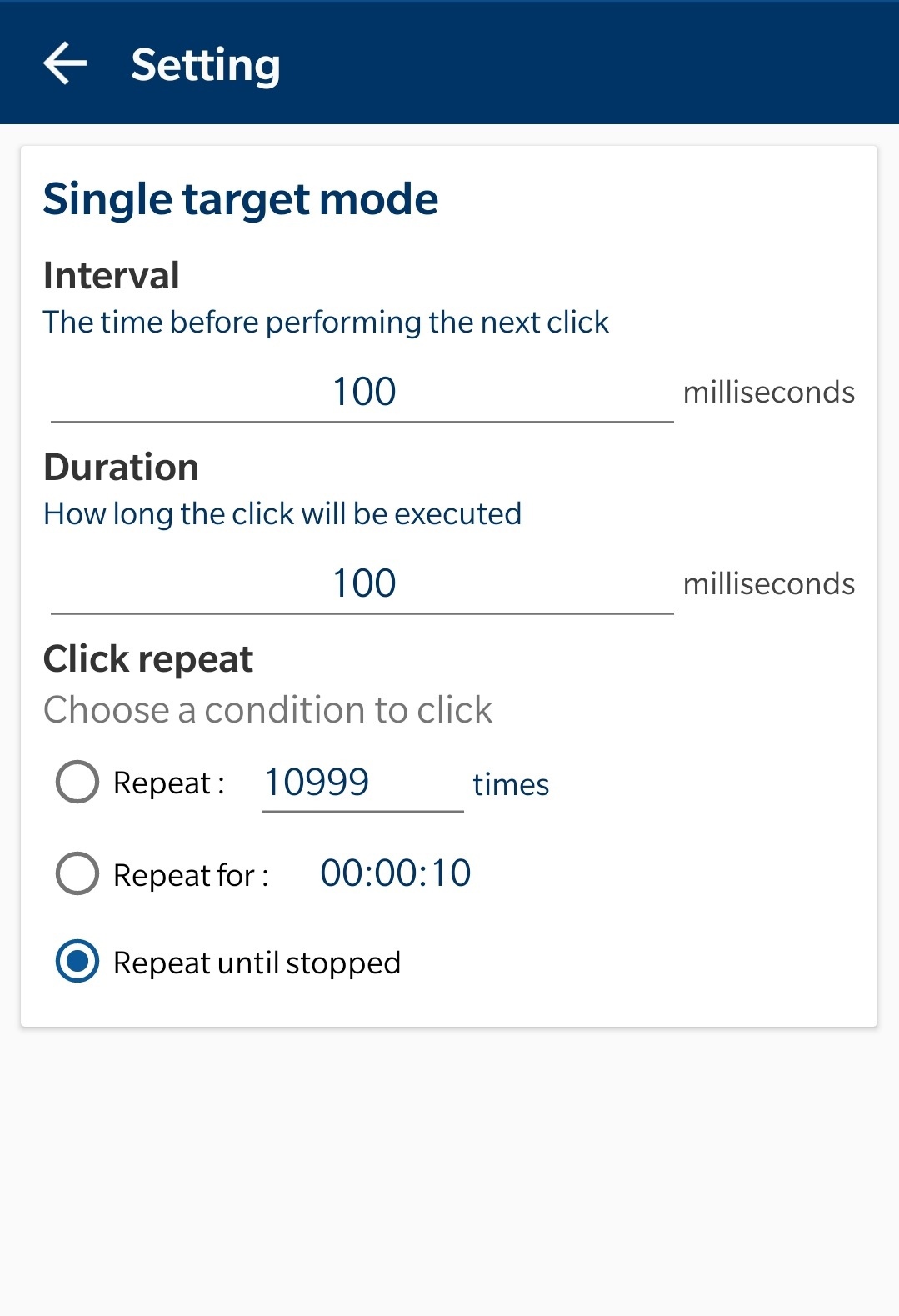
Task: Click the 'Setting' title in header
Action: pyautogui.click(x=205, y=65)
